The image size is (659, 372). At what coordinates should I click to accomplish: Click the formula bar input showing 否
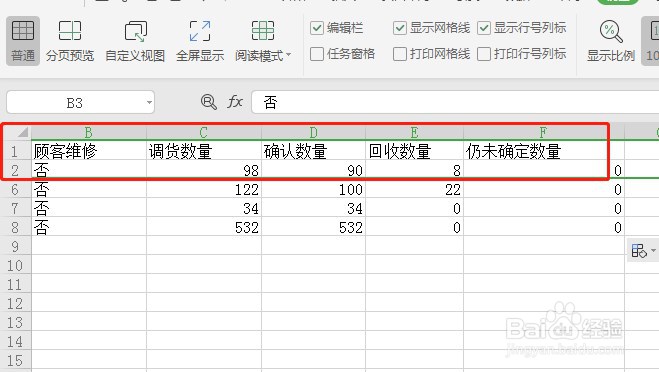(455, 102)
